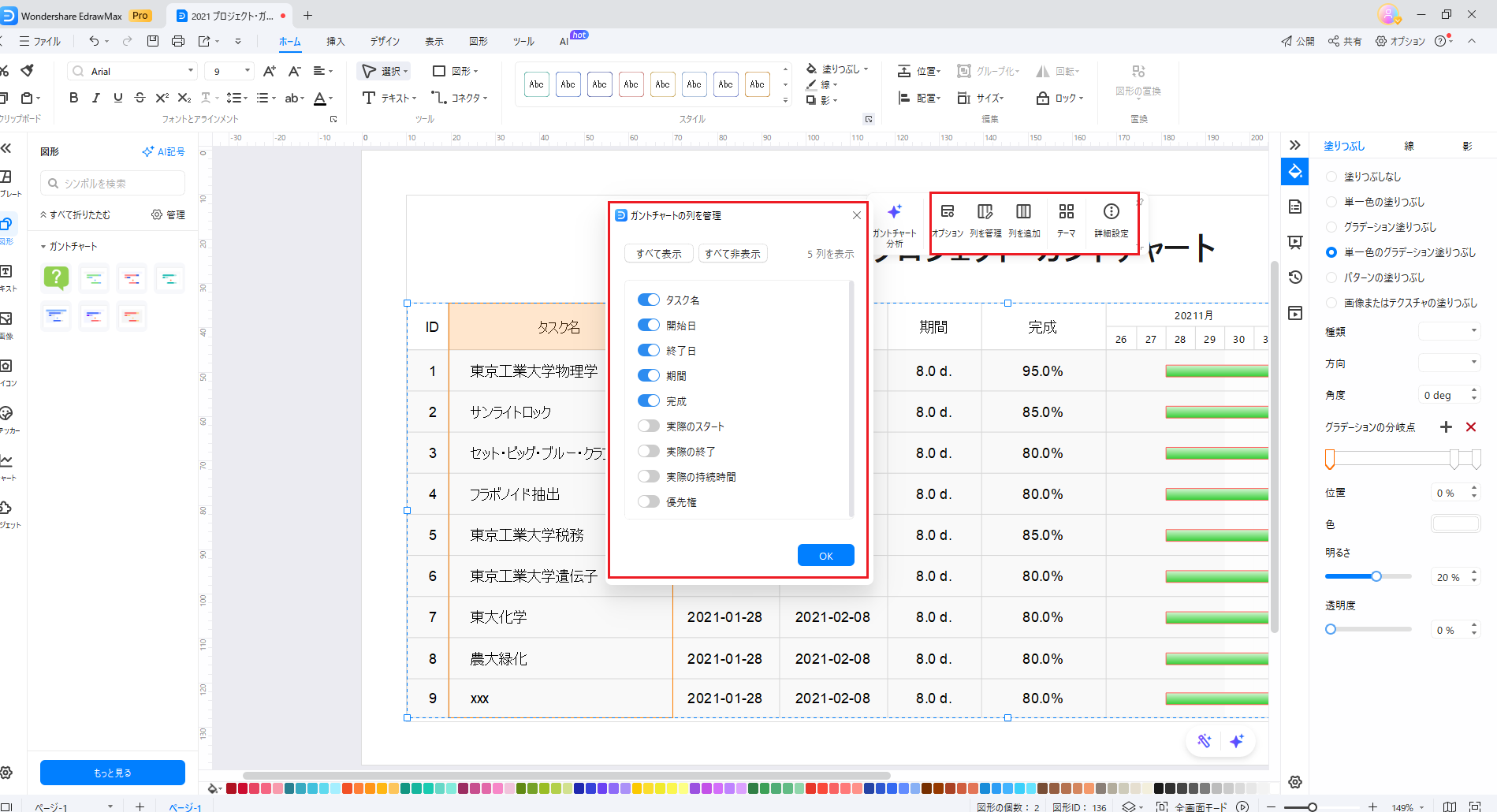Image resolution: width=1497 pixels, height=812 pixels.
Task: Apply bold formatting with the B icon
Action: click(74, 98)
